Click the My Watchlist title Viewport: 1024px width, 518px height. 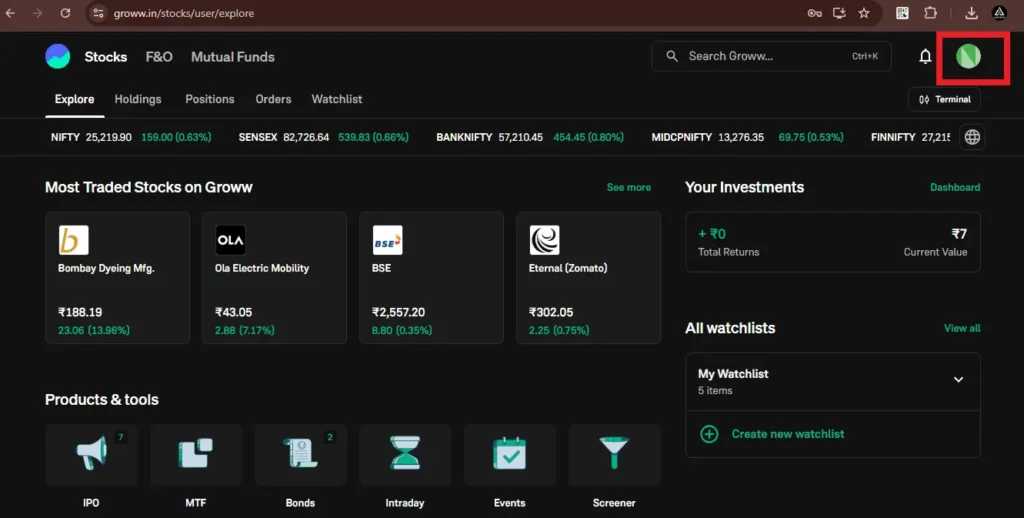tap(733, 374)
